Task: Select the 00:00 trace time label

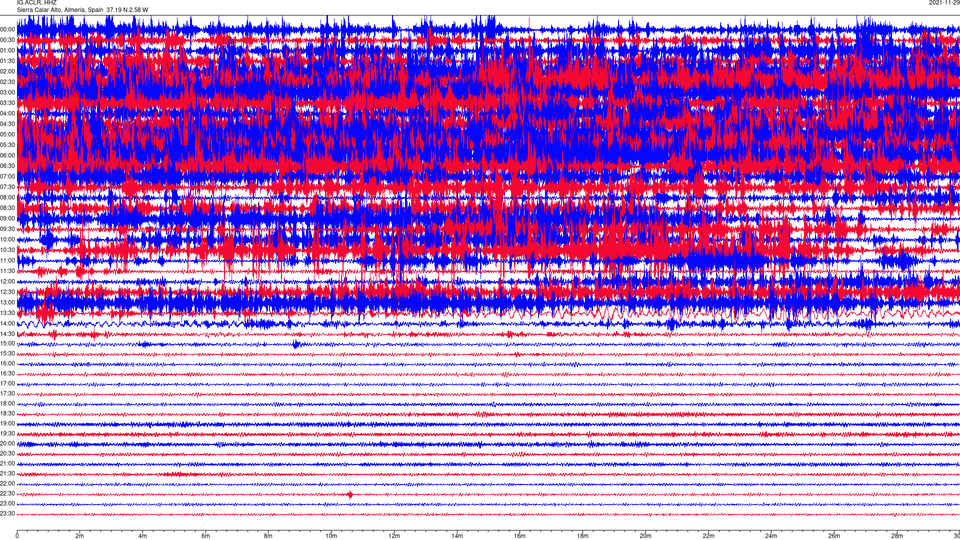Action: [x=7, y=29]
